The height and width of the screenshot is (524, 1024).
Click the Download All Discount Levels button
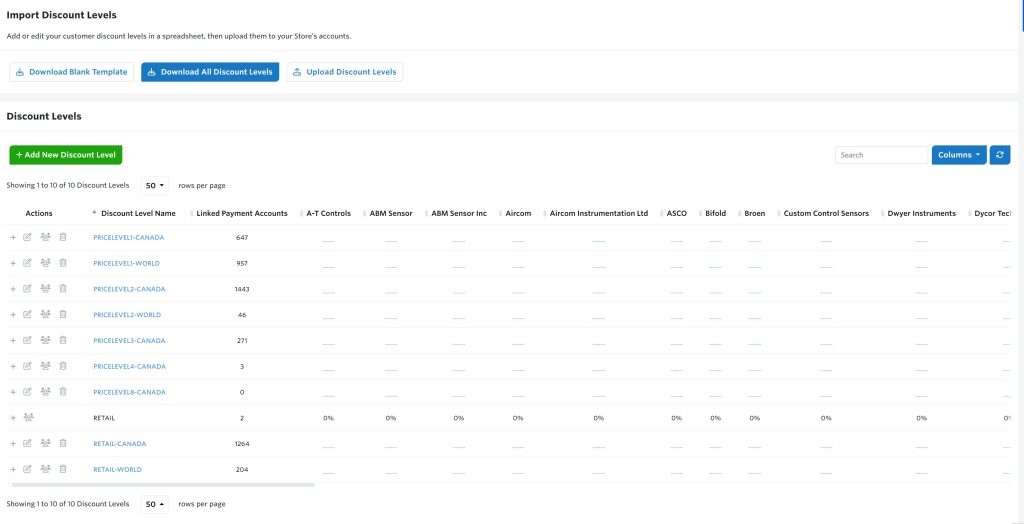[x=210, y=72]
